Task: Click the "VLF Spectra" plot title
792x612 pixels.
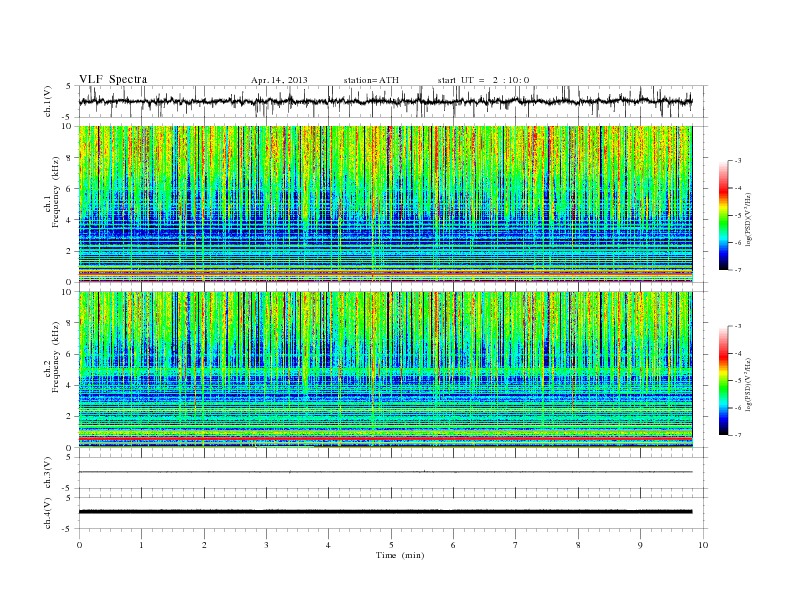Action: click(x=113, y=79)
